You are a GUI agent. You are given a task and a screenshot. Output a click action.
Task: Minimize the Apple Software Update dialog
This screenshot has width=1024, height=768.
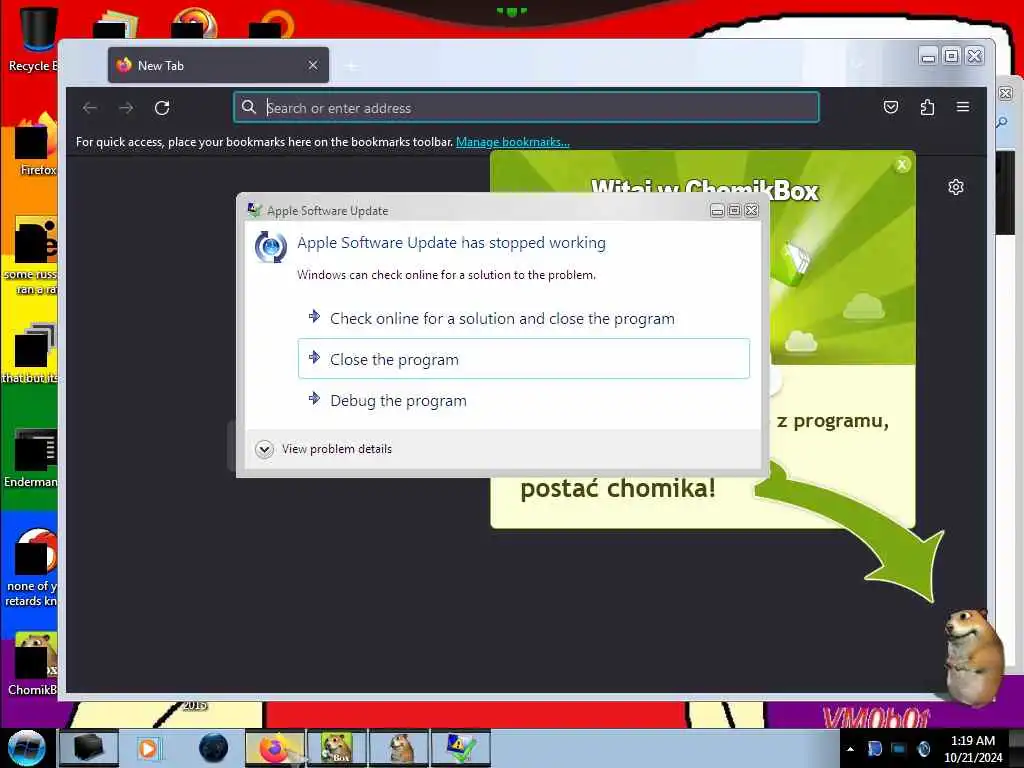(x=717, y=210)
